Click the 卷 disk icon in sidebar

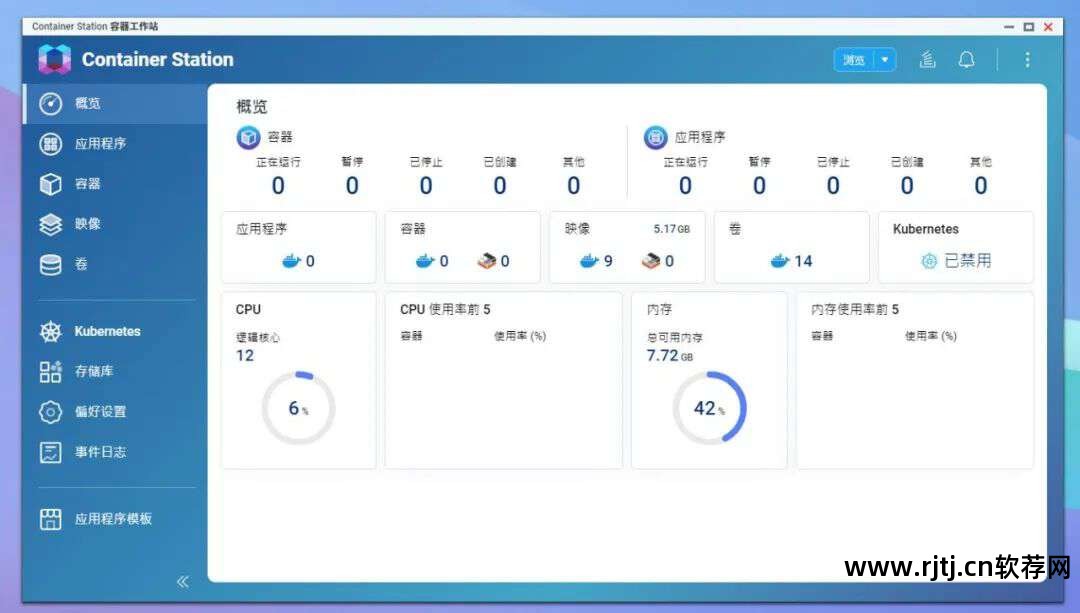pyautogui.click(x=50, y=265)
